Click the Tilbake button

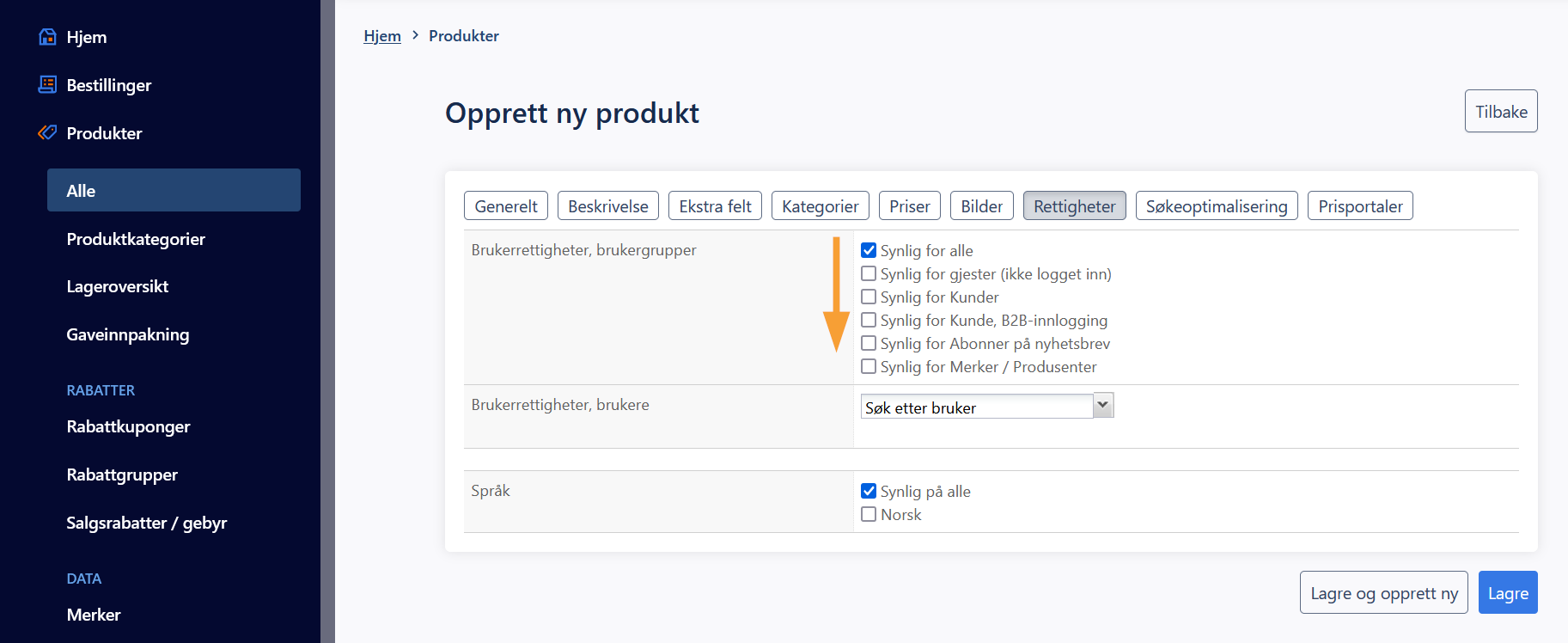[1500, 112]
